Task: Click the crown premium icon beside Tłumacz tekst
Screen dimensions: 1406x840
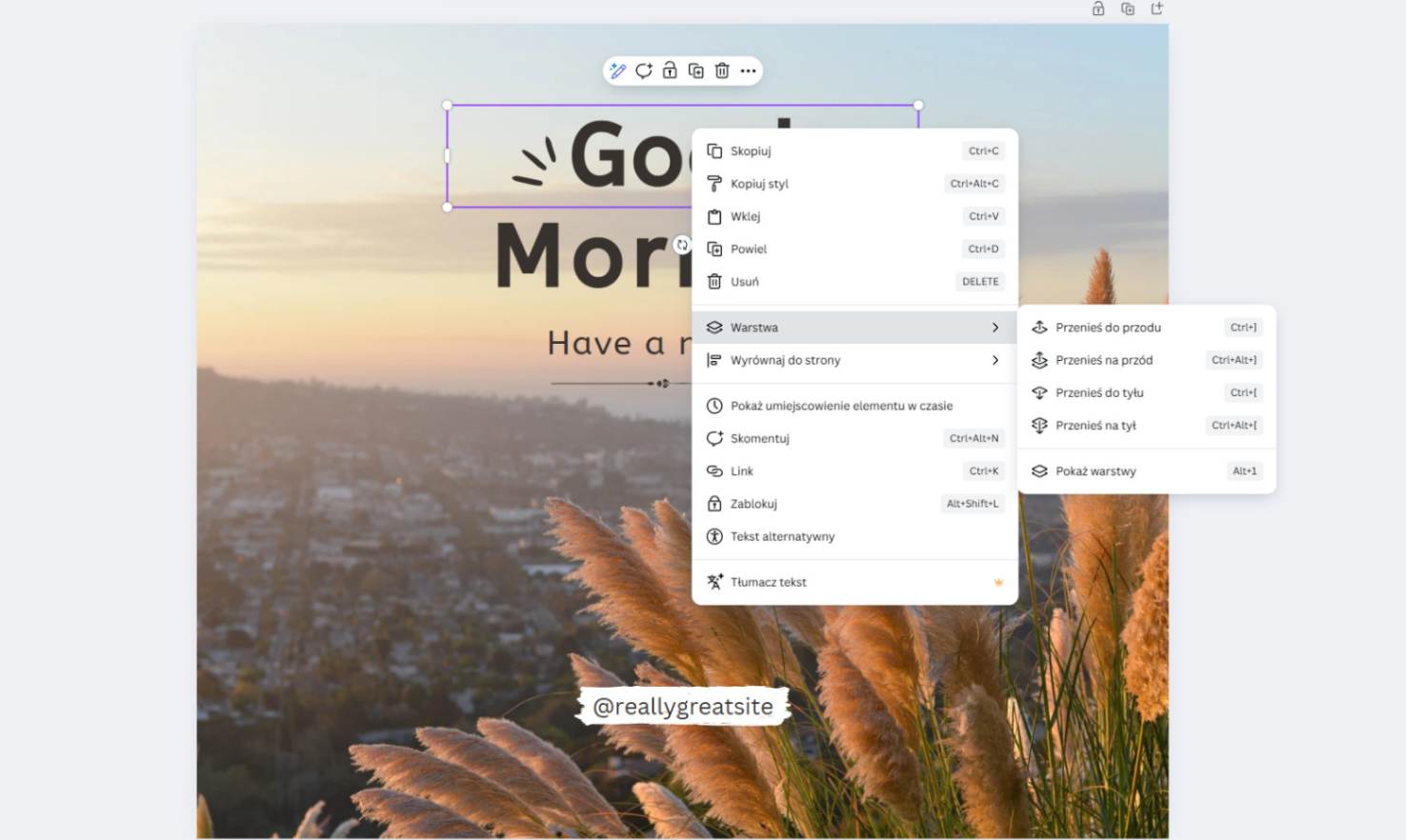Action: (998, 582)
